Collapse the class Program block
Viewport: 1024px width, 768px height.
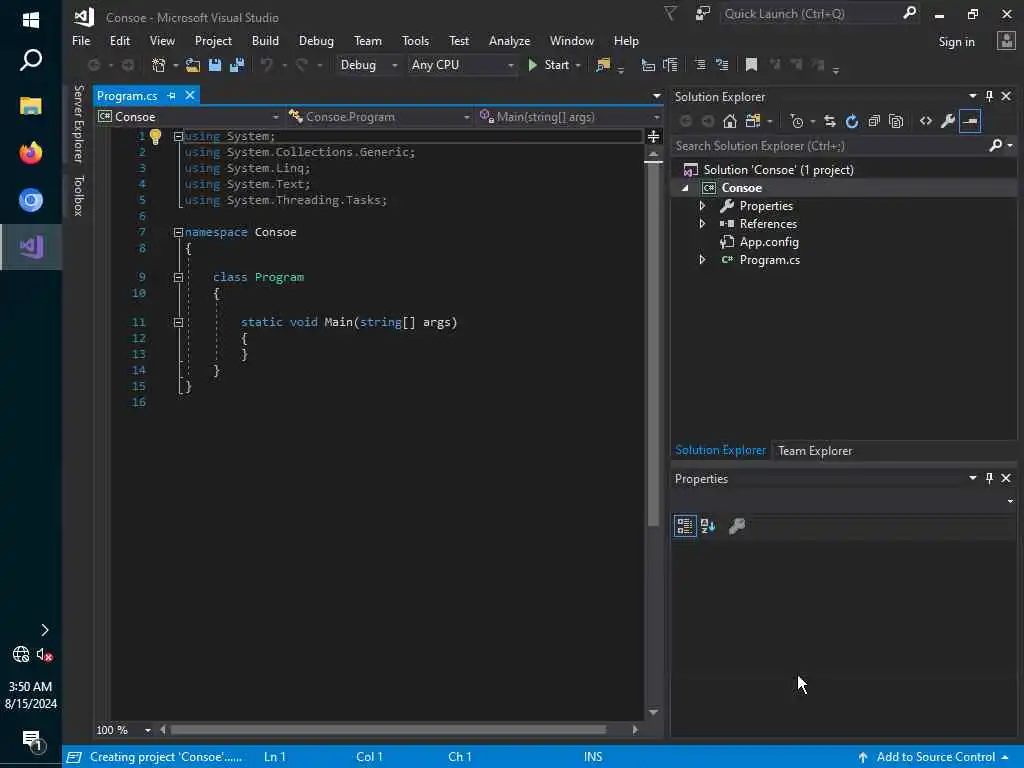click(178, 278)
